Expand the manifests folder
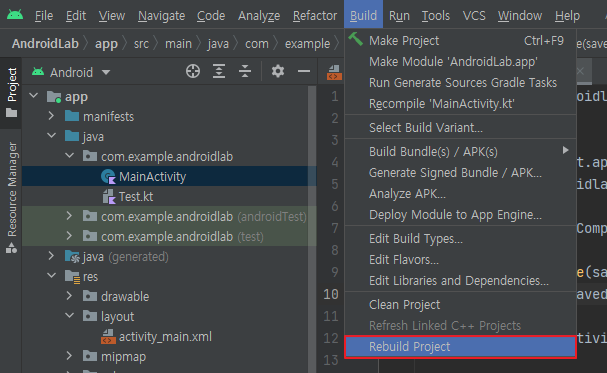Screen dimensions: 607x373 (51, 116)
